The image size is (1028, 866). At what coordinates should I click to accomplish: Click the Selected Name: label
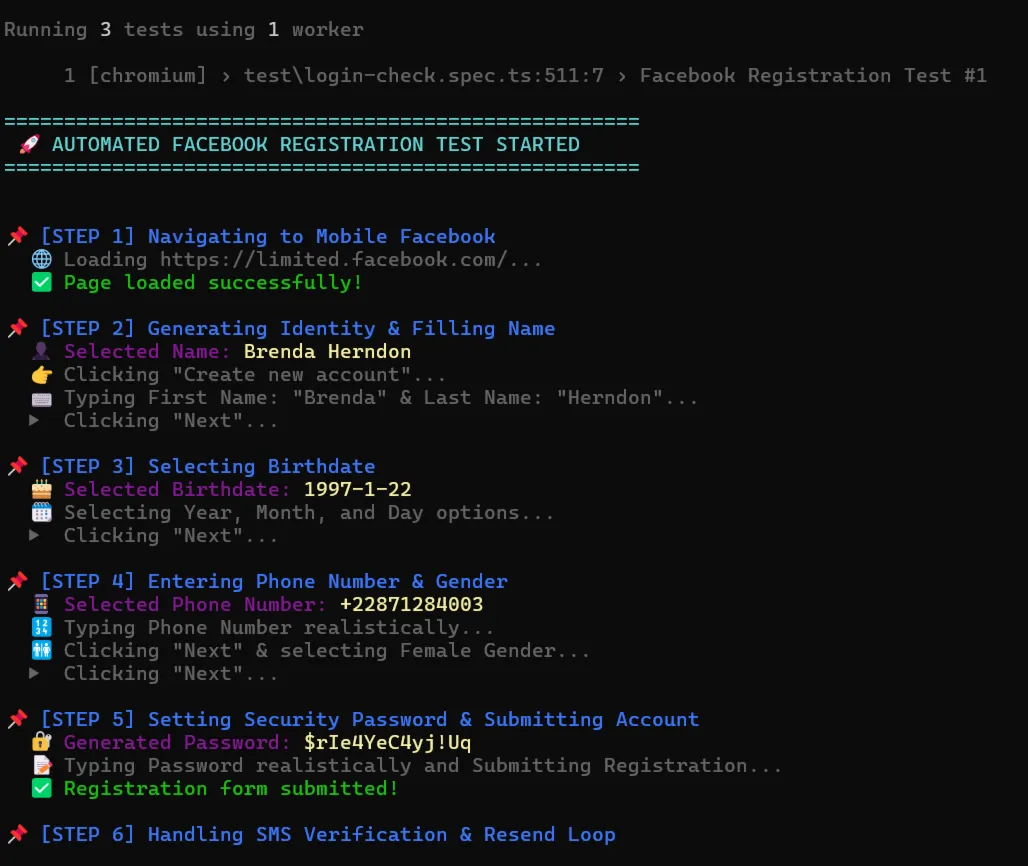pyautogui.click(x=147, y=351)
